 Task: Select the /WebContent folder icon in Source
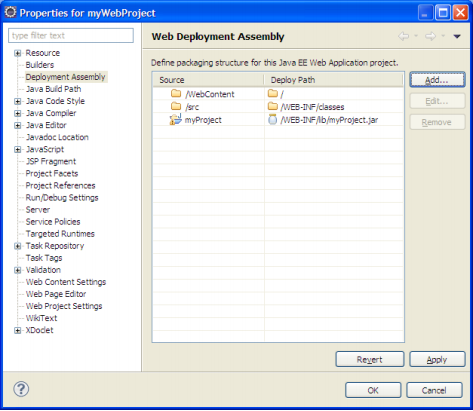(176, 93)
